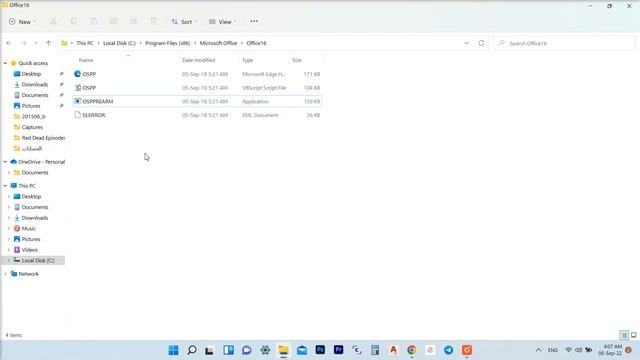Viewport: 640px width, 360px height.
Task: Open Google Chrome from taskbar
Action: (x=412, y=350)
